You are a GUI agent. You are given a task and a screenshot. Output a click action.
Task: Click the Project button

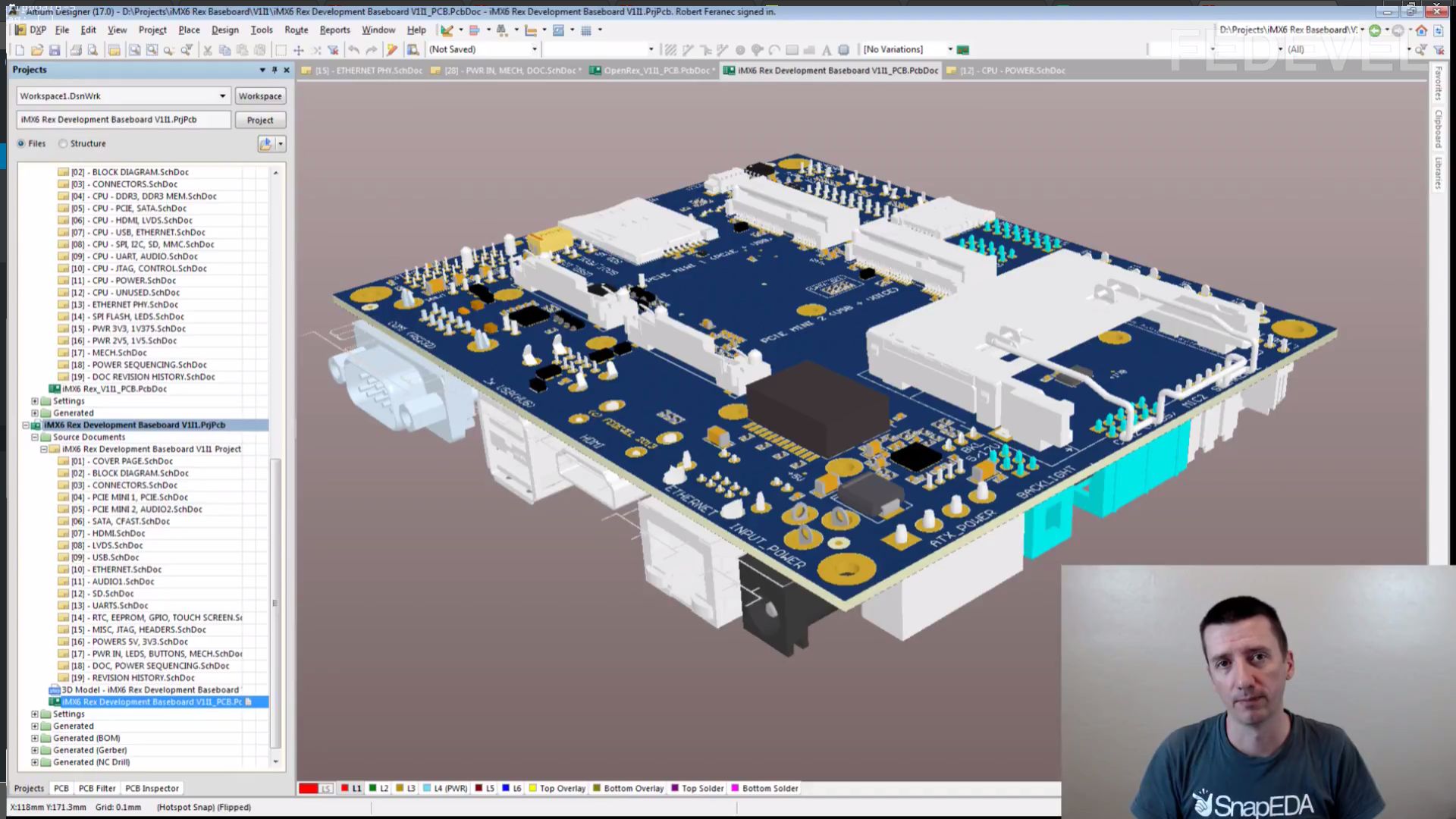(x=259, y=120)
